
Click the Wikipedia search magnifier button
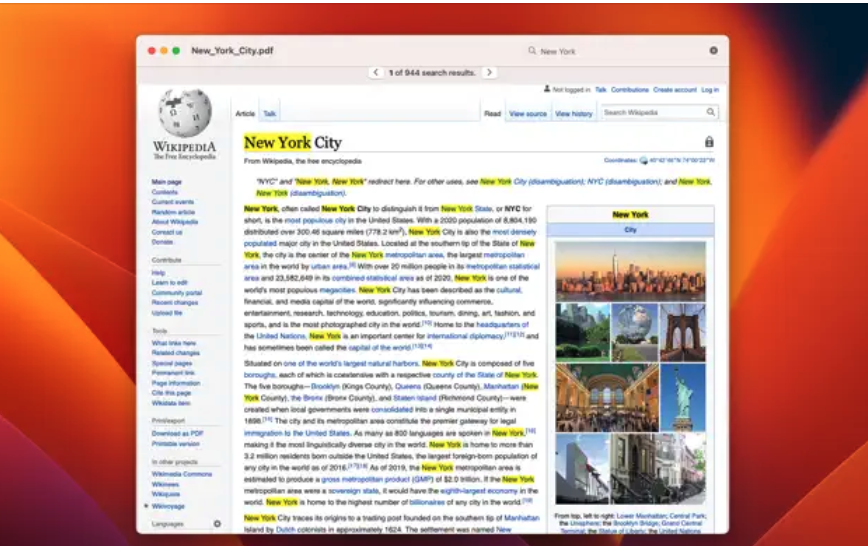pos(710,112)
